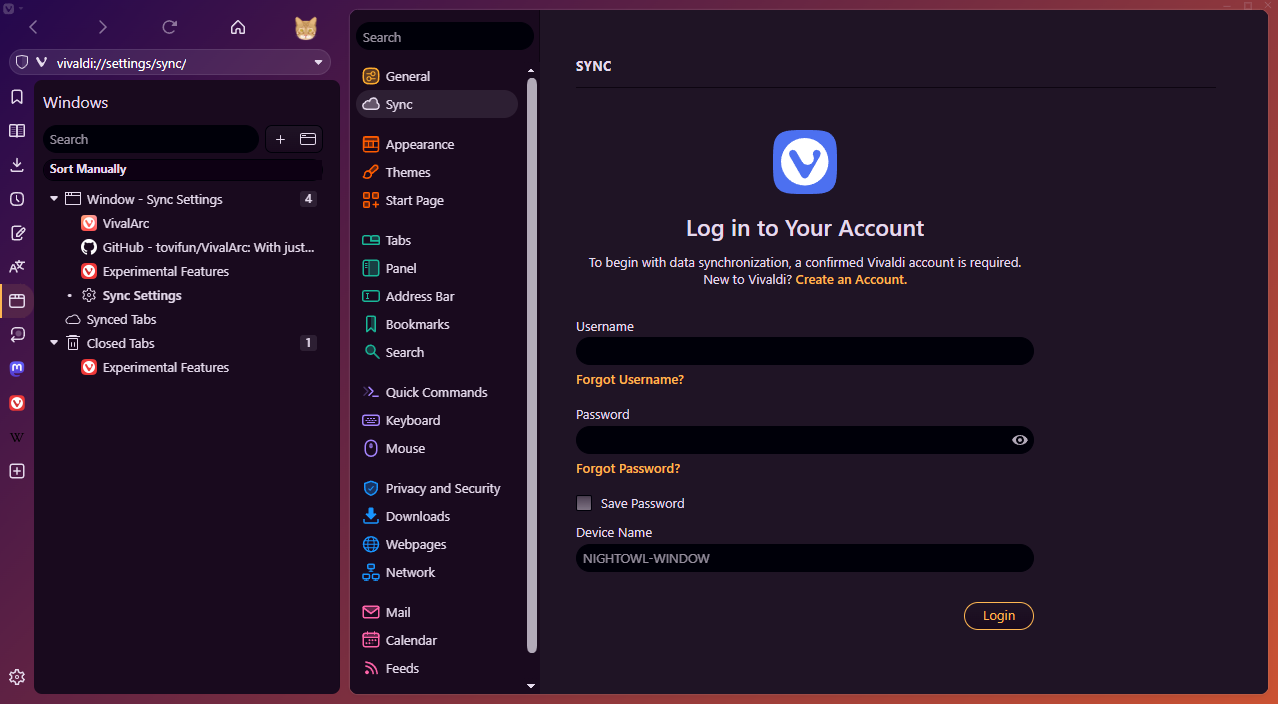Click the new tab plus button in Windows panel
The width and height of the screenshot is (1278, 704).
[x=280, y=139]
